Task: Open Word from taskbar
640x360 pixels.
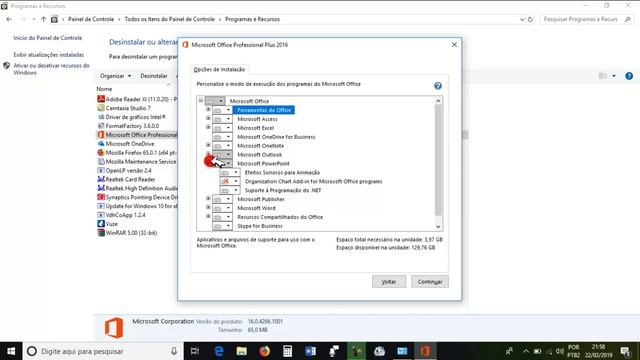Action: click(x=310, y=351)
